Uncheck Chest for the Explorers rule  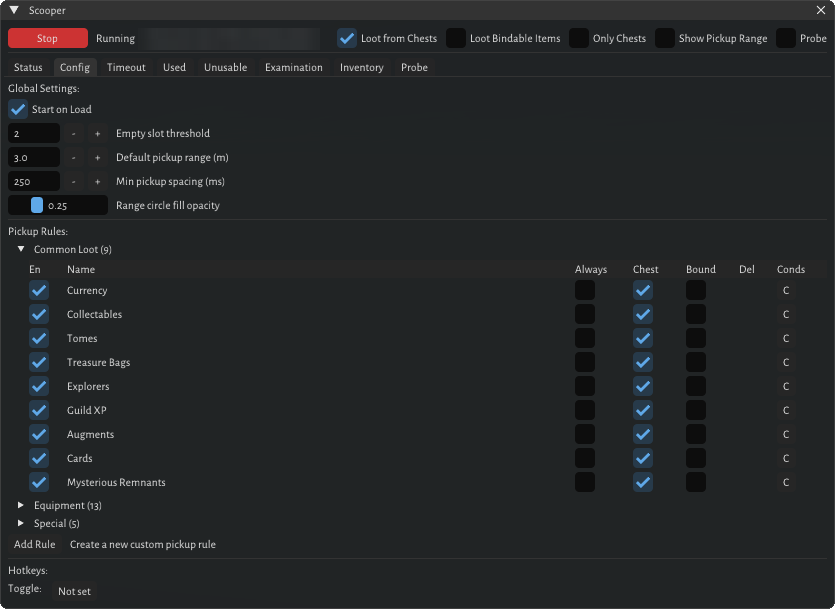coord(643,386)
